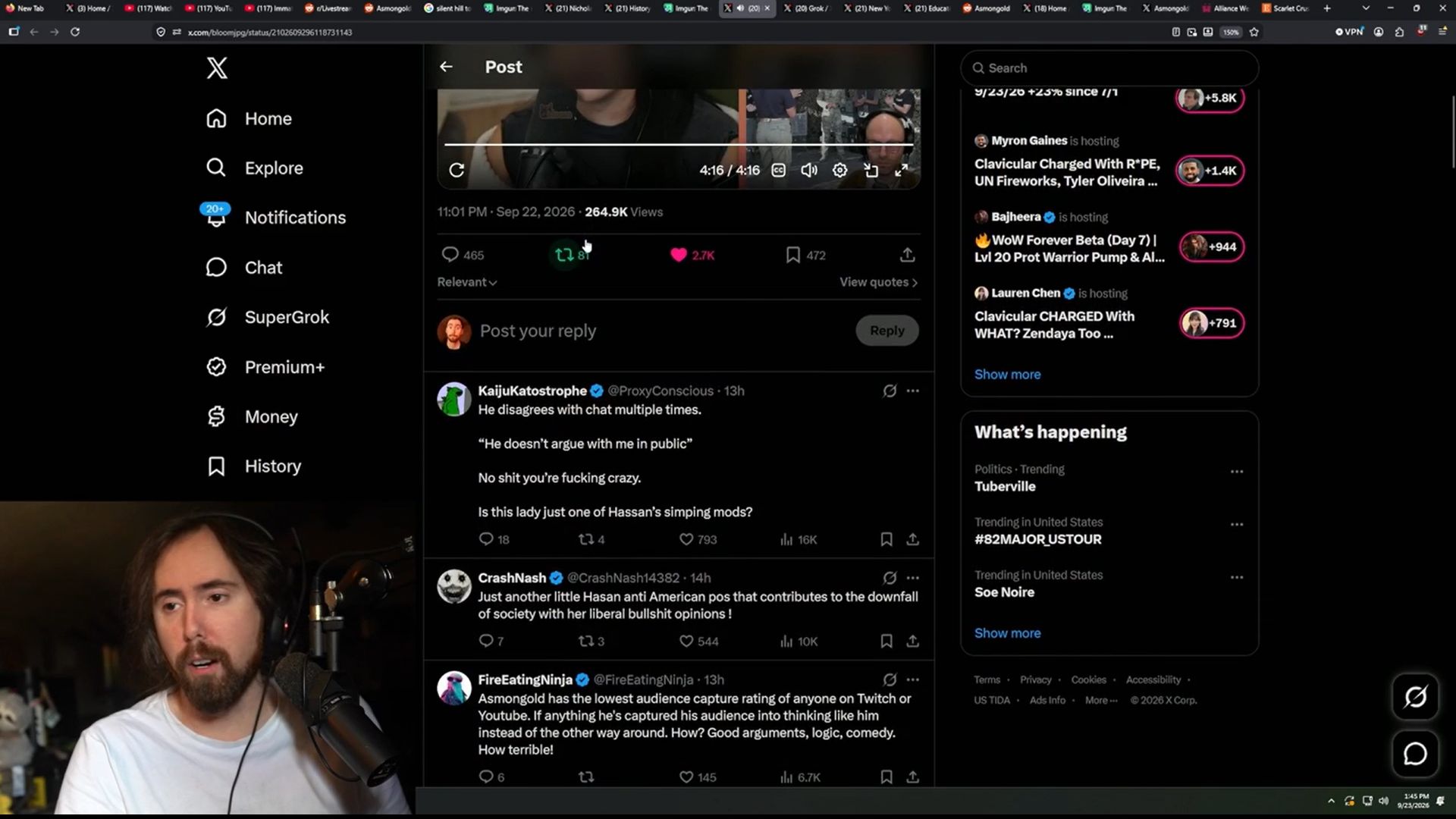The image size is (1456, 819).
Task: Open a new browser tab with plus
Action: click(1327, 8)
